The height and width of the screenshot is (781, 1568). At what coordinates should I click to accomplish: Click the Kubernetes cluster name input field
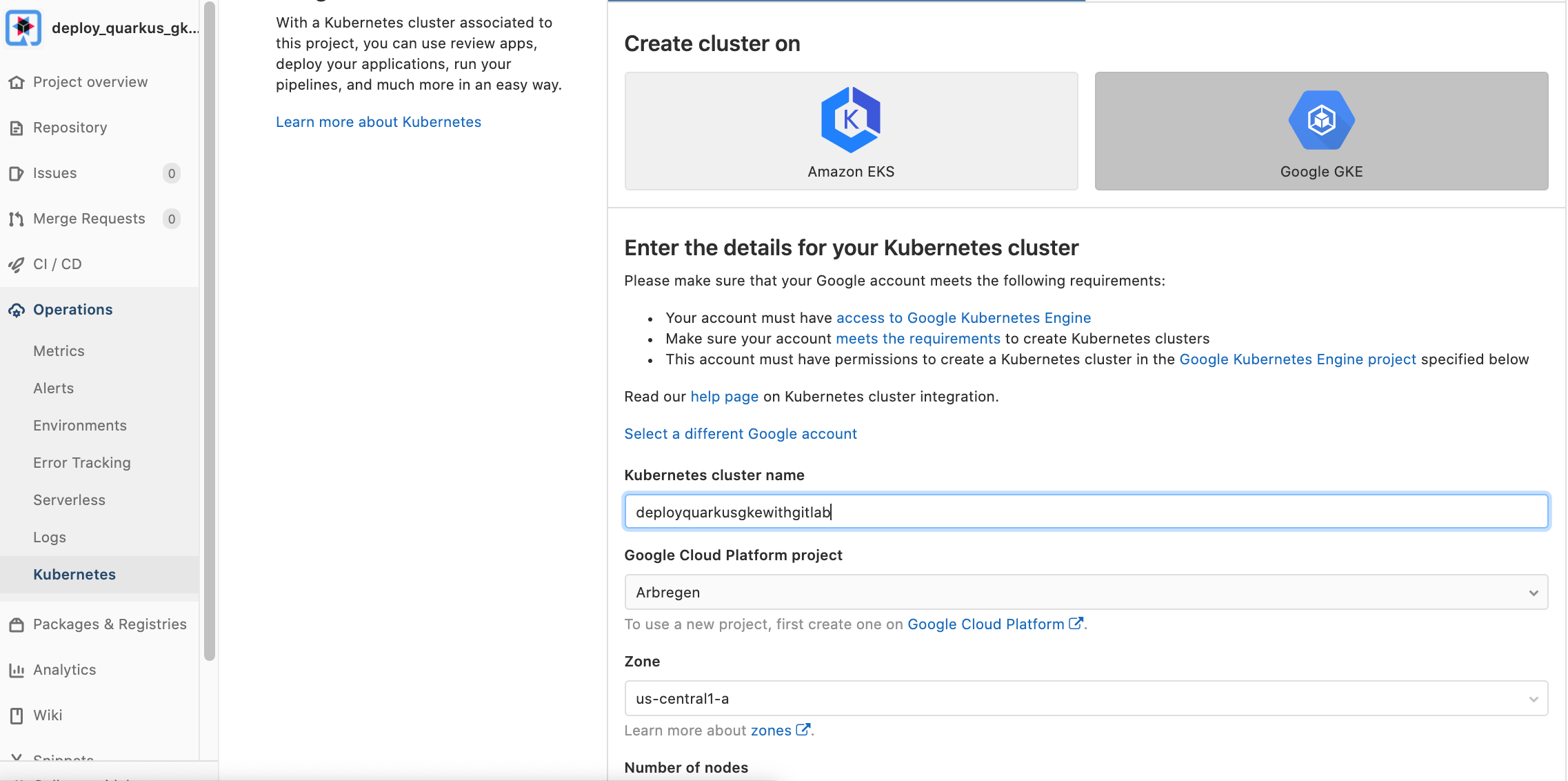point(1086,511)
